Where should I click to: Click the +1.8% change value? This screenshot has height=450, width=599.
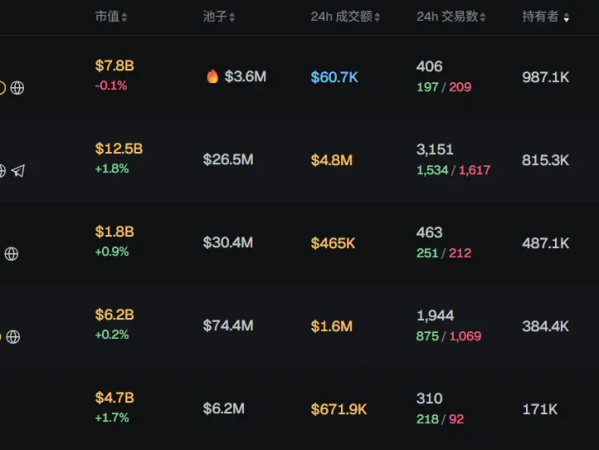tap(112, 168)
